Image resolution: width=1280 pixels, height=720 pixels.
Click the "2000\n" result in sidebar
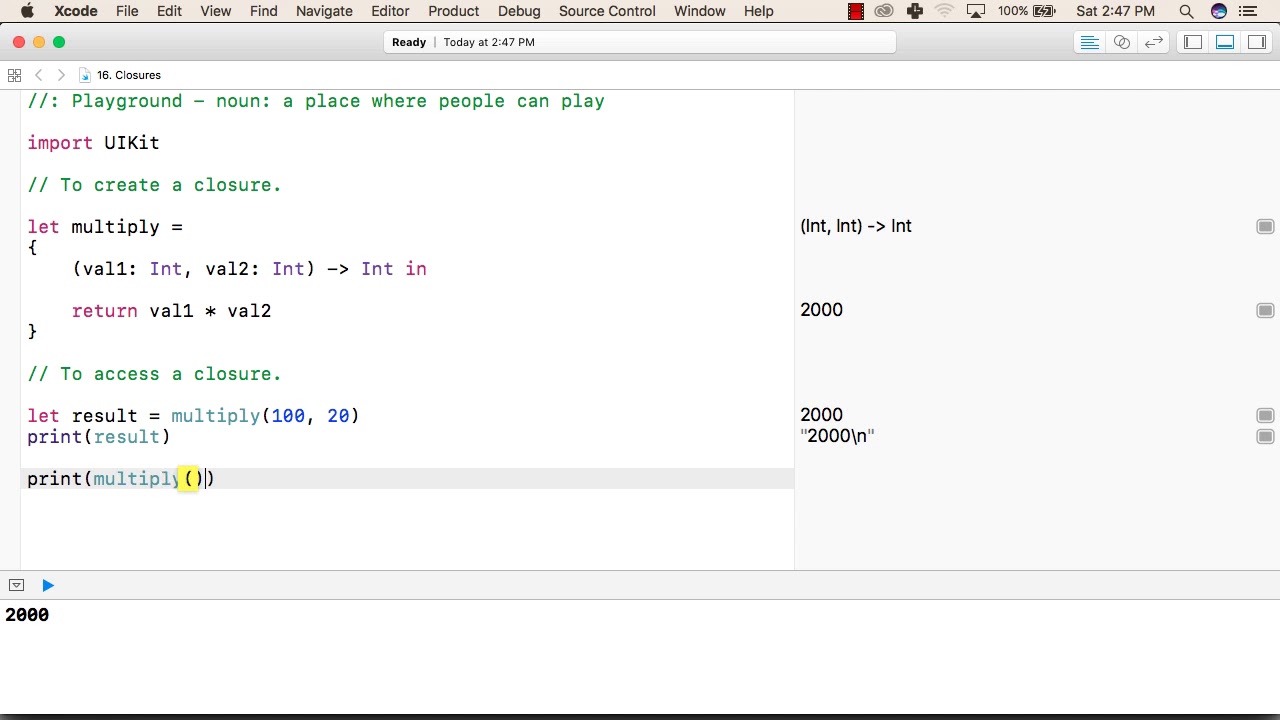tap(837, 436)
